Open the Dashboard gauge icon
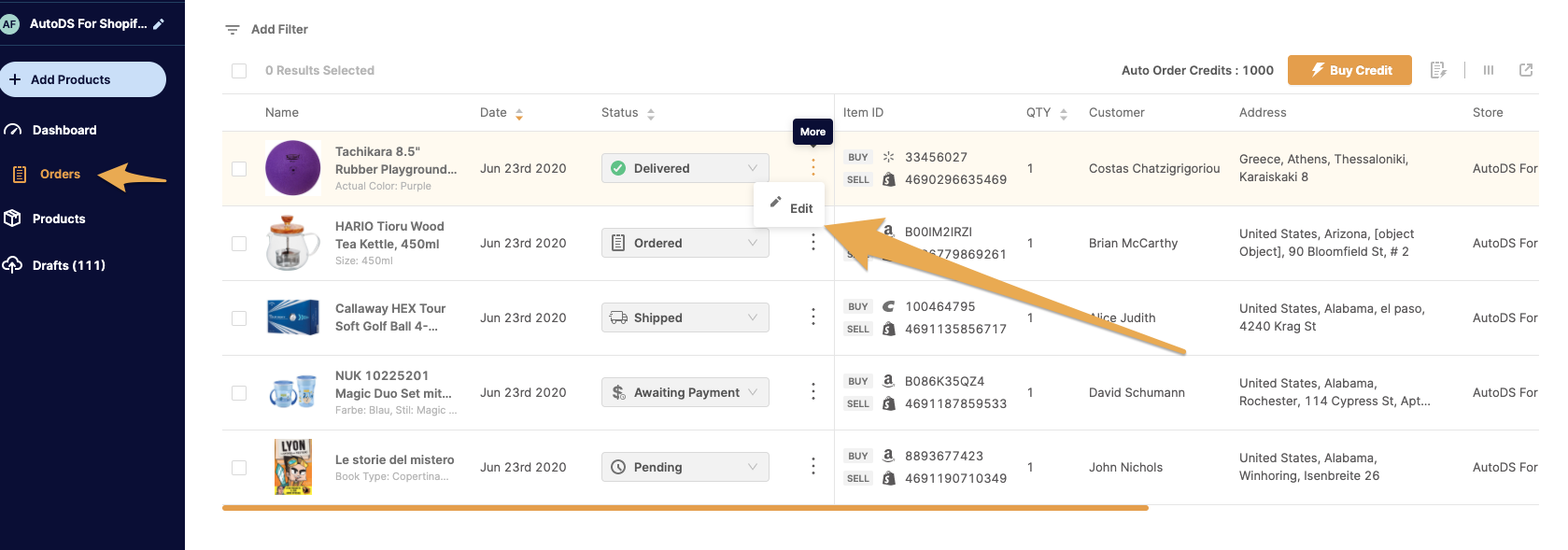Viewport: 1568px width, 550px height. coord(13,130)
